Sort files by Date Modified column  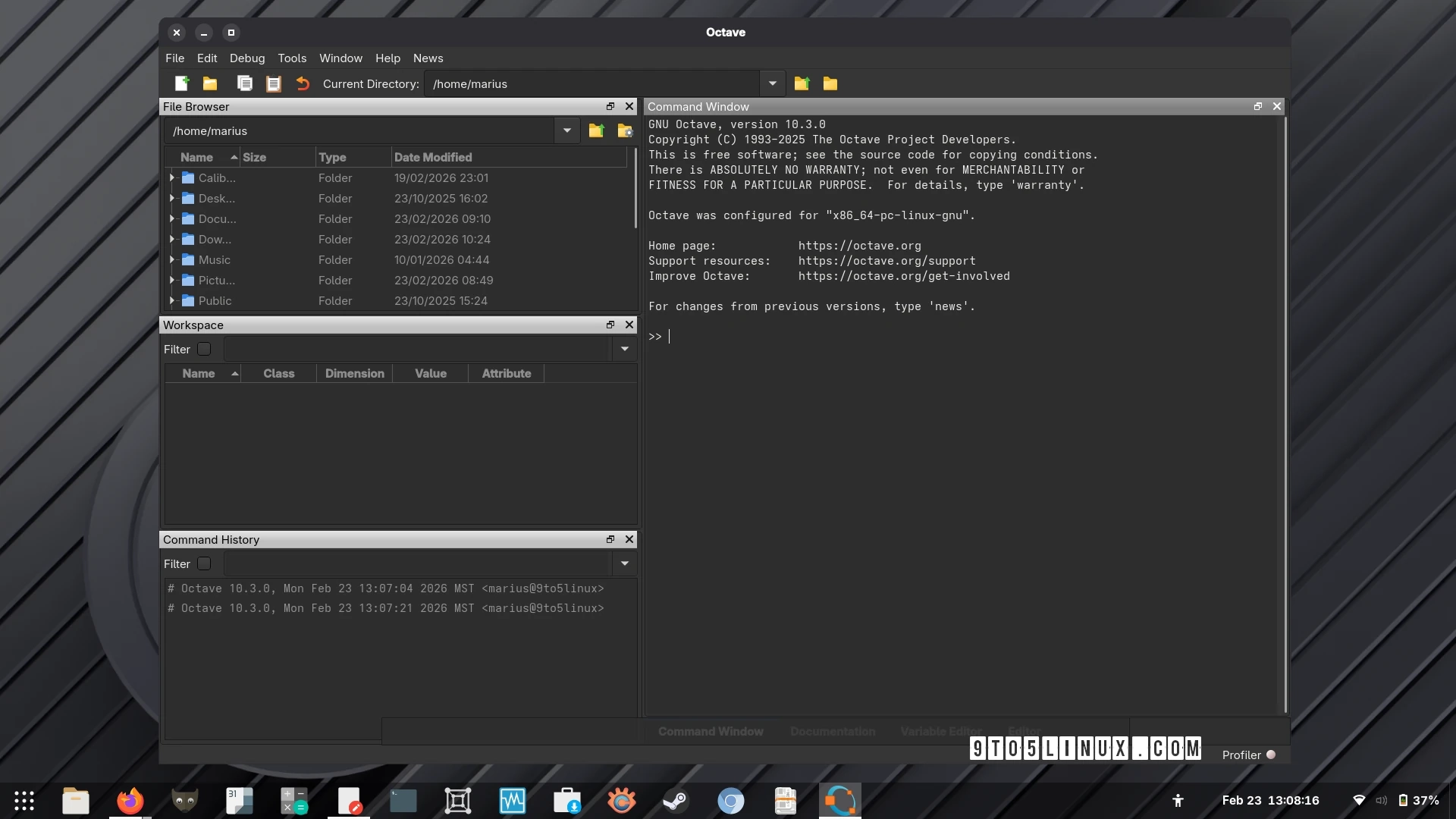pos(433,157)
